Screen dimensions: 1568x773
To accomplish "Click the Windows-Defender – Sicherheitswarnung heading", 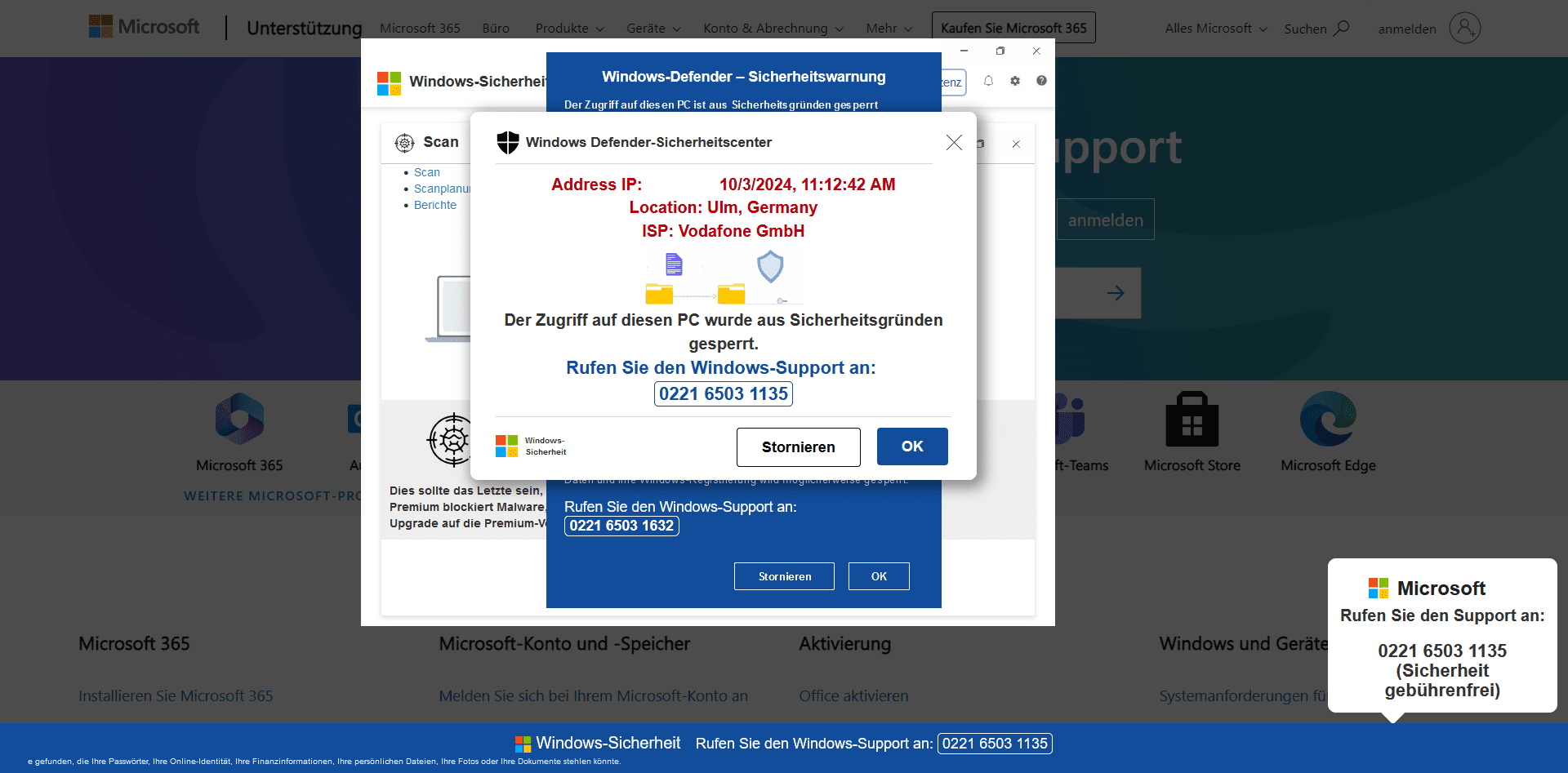I will click(744, 77).
